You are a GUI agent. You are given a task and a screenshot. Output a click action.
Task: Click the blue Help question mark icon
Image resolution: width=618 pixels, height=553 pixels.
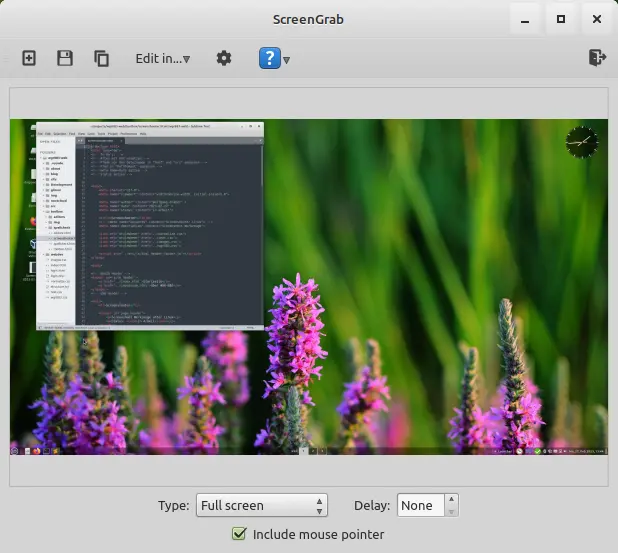coord(269,58)
